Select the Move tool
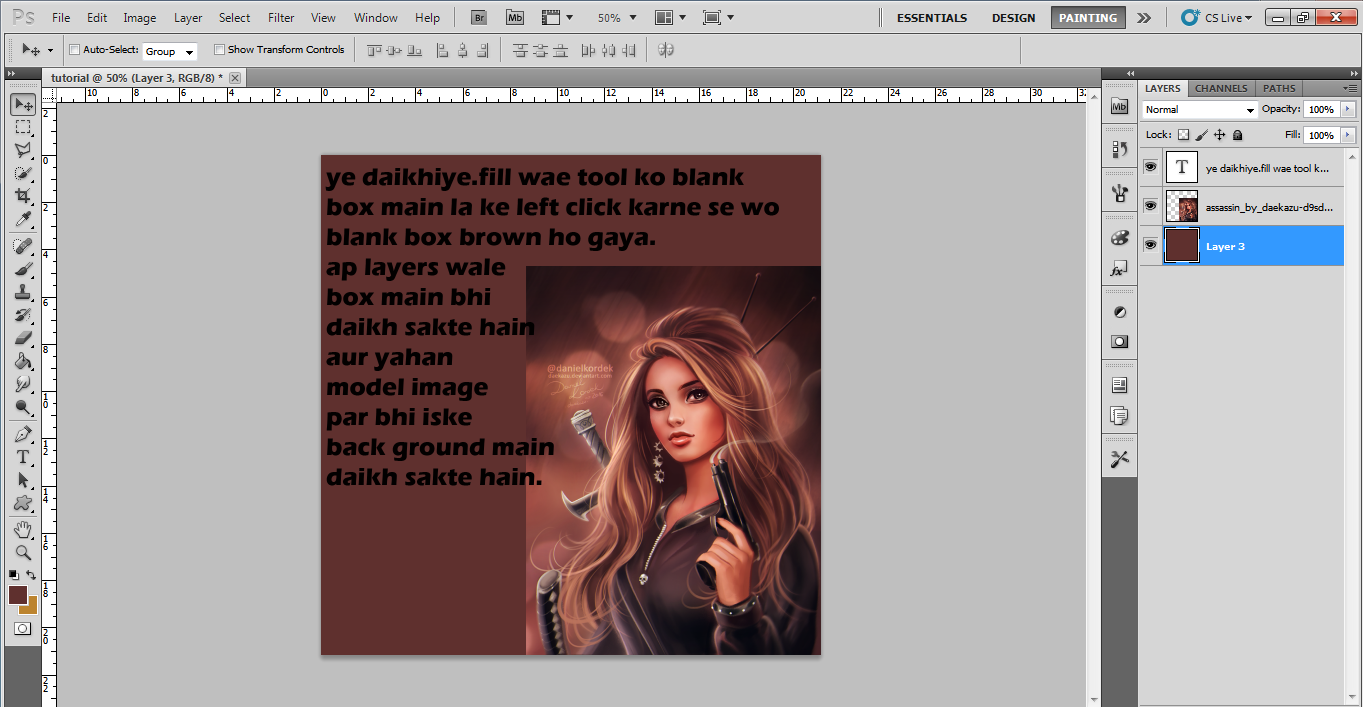Viewport: 1363px width, 707px height. [22, 104]
